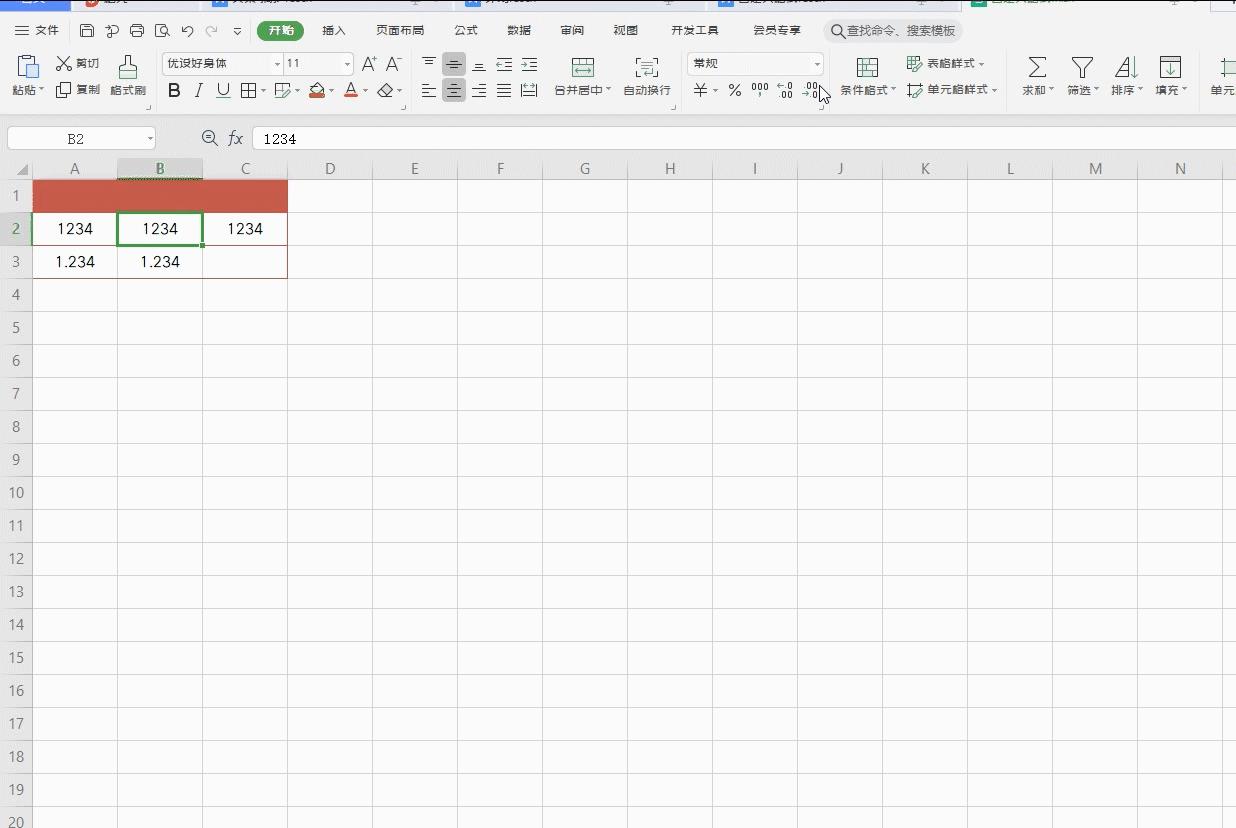This screenshot has height=828, width=1236.
Task: Click distributed alignment icon
Action: coord(529,91)
